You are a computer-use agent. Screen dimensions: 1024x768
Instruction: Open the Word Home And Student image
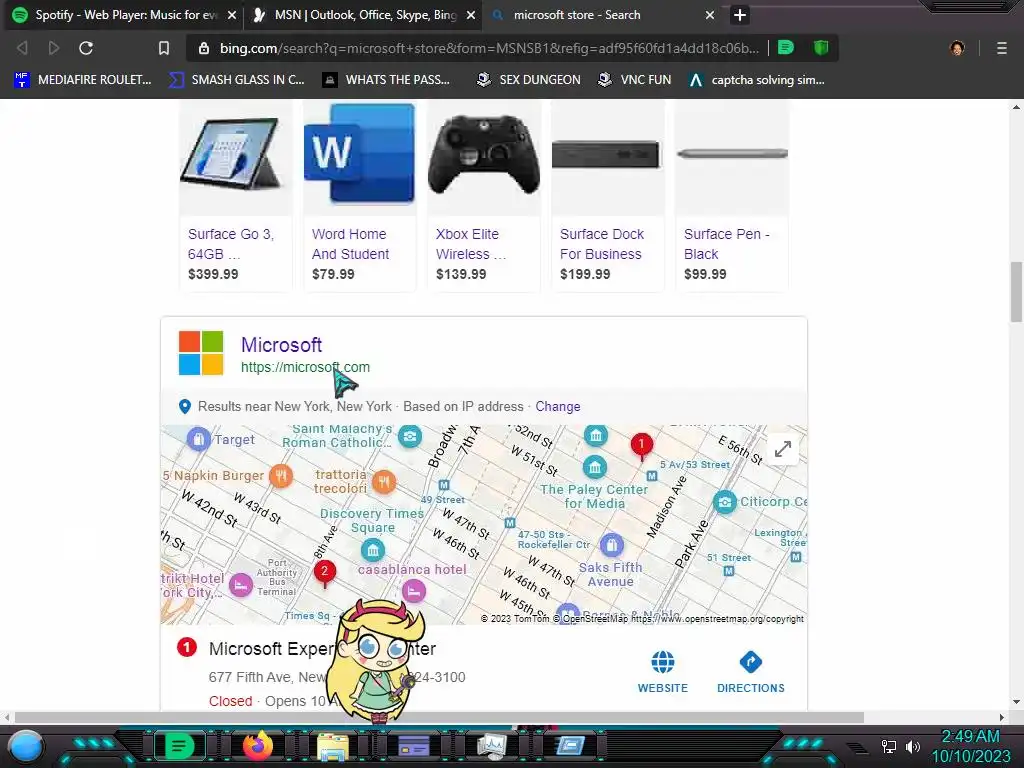[359, 157]
